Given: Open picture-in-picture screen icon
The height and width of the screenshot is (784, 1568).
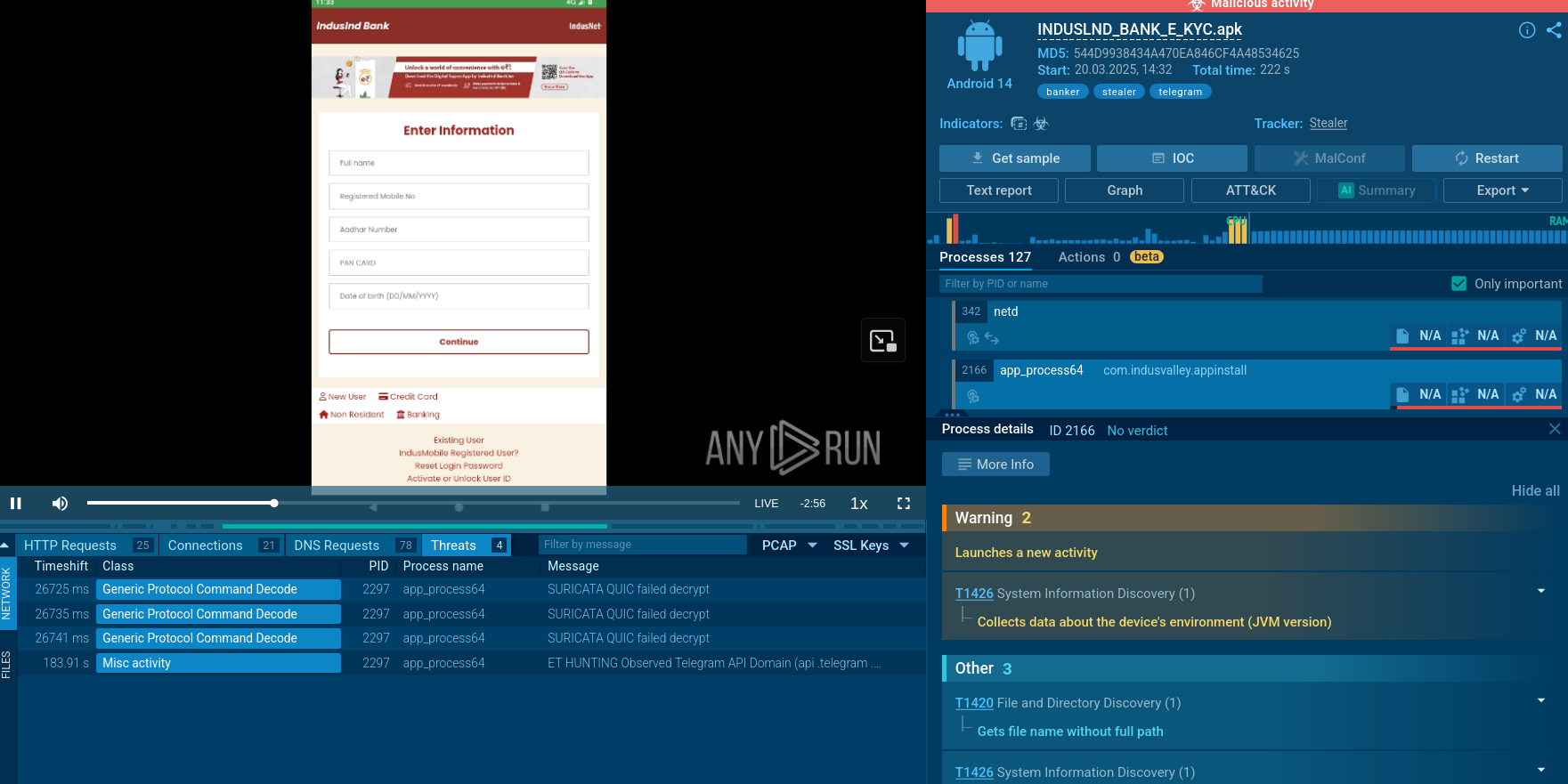Looking at the screenshot, I should pyautogui.click(x=883, y=340).
